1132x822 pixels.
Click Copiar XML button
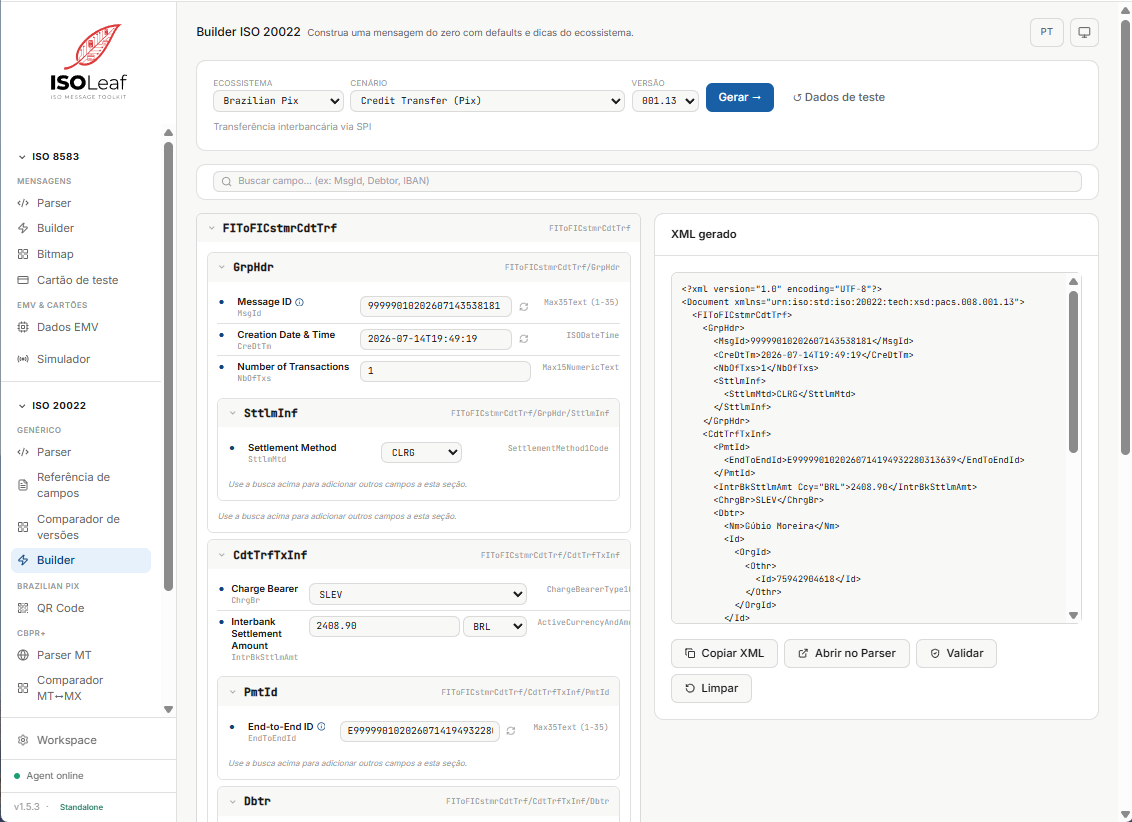pyautogui.click(x=724, y=653)
